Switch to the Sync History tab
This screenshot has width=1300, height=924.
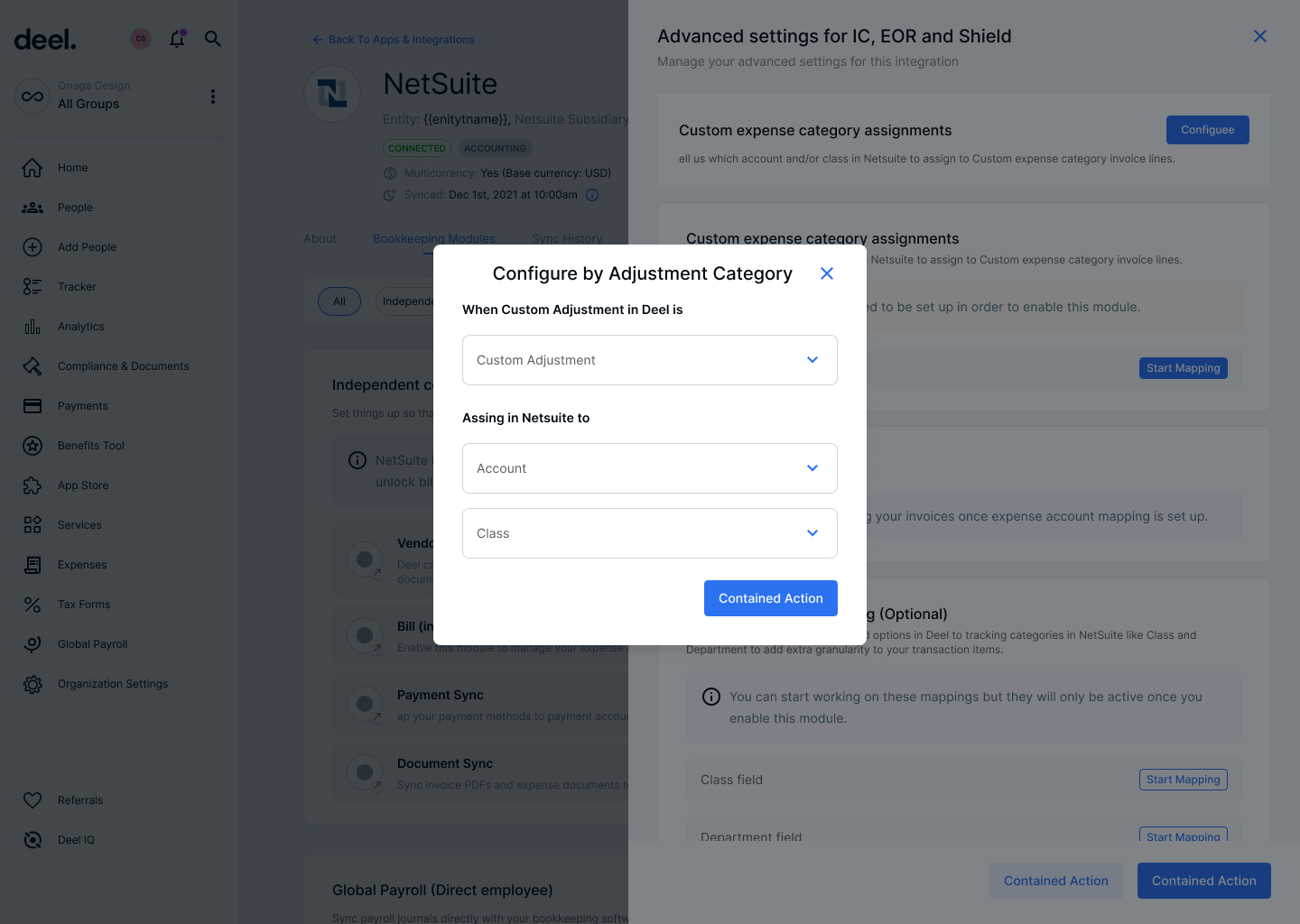coord(567,239)
